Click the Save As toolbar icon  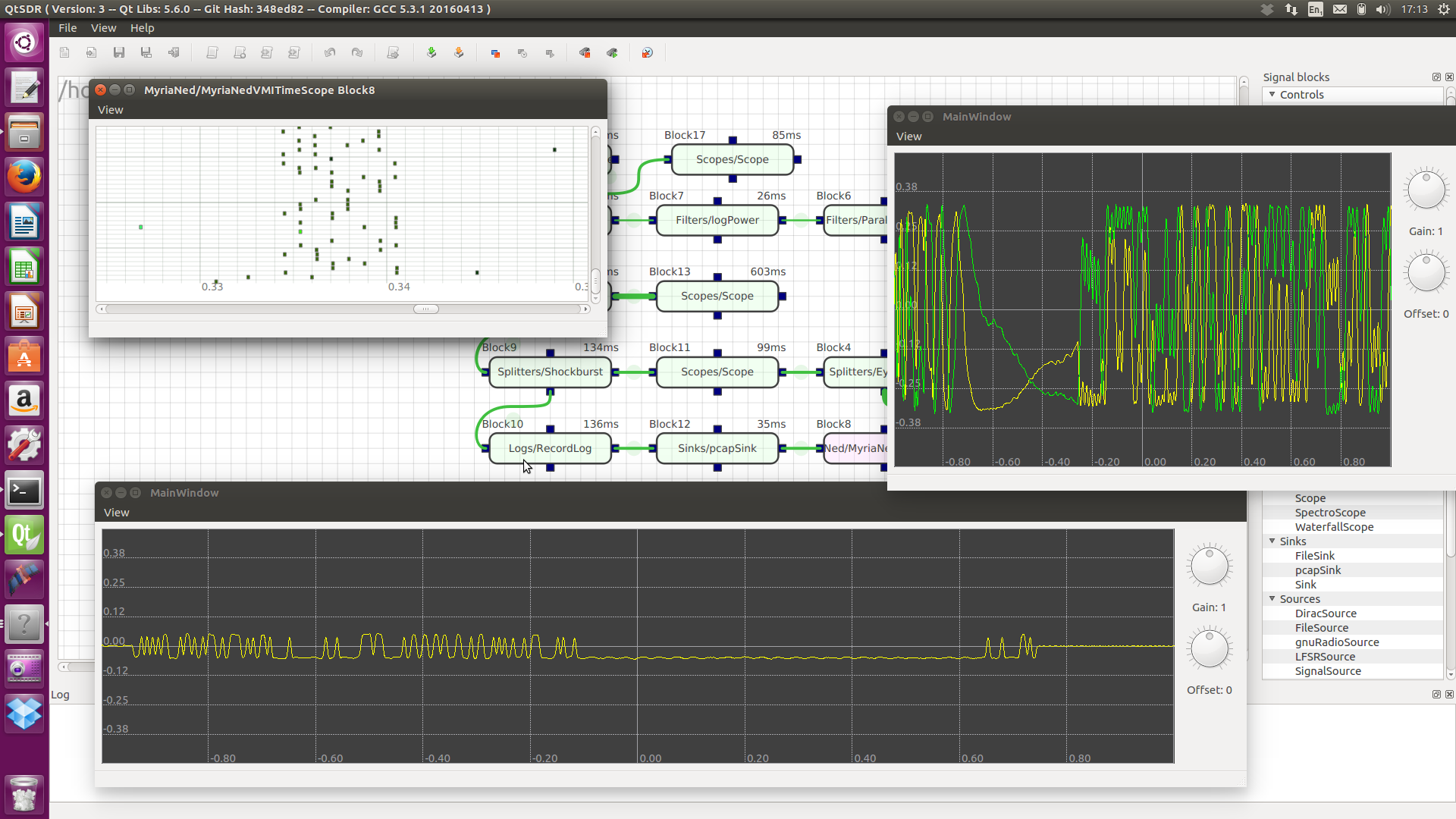coord(146,53)
